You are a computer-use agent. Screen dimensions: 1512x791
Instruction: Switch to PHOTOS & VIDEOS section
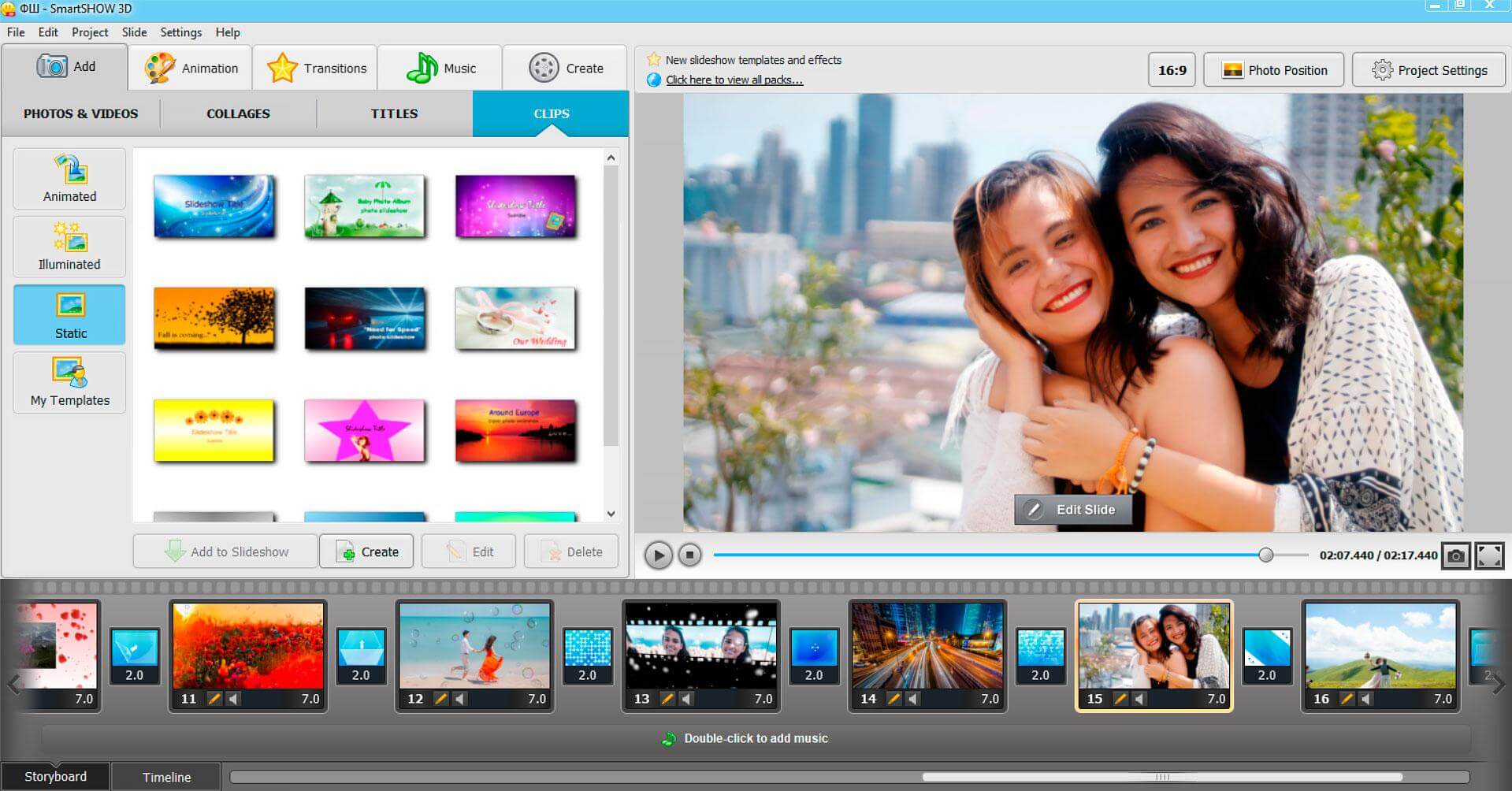80,113
